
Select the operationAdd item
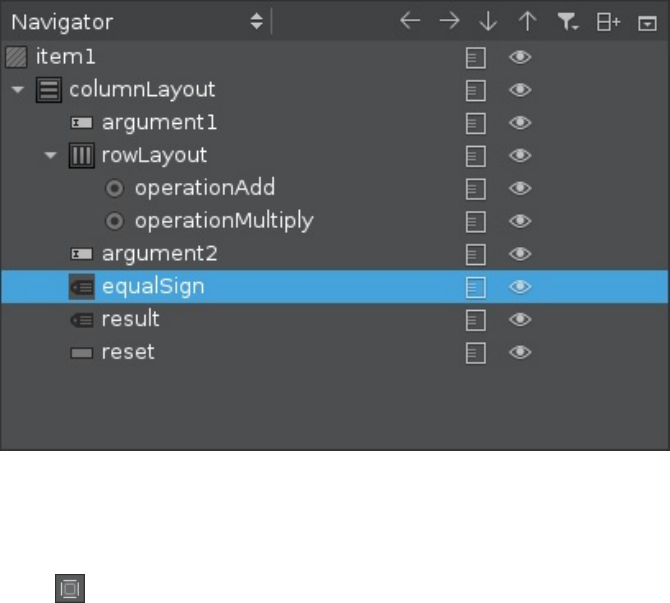pos(204,188)
